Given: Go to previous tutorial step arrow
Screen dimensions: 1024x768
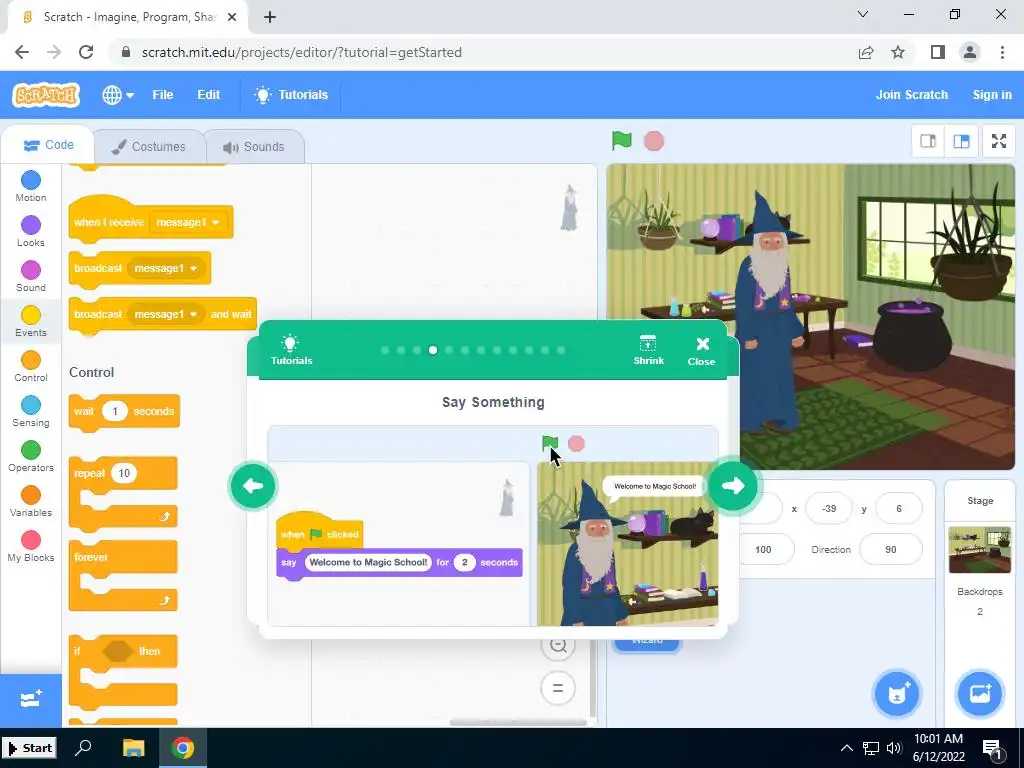Looking at the screenshot, I should (x=253, y=486).
